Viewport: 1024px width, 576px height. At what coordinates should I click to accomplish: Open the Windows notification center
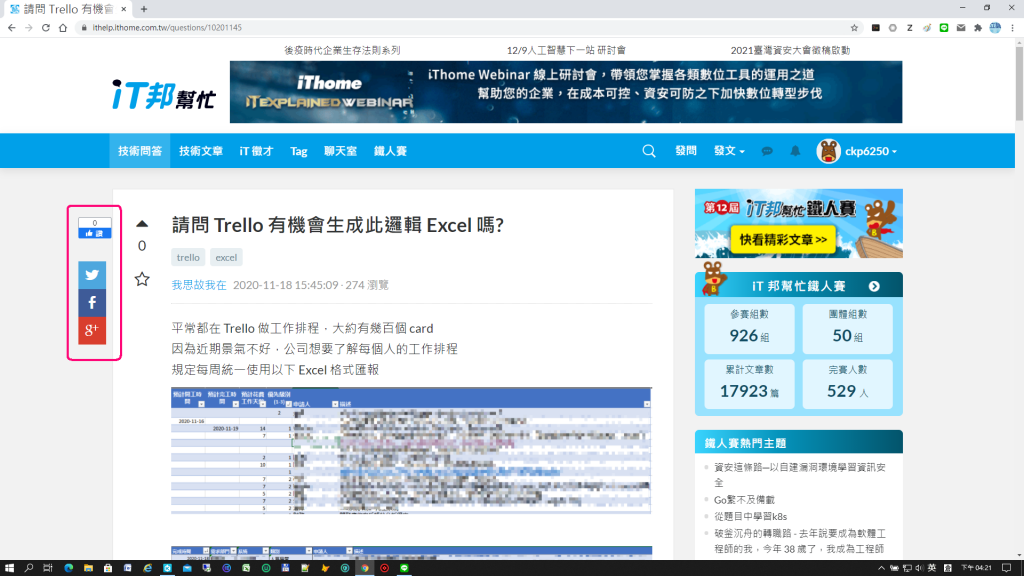(x=1006, y=568)
